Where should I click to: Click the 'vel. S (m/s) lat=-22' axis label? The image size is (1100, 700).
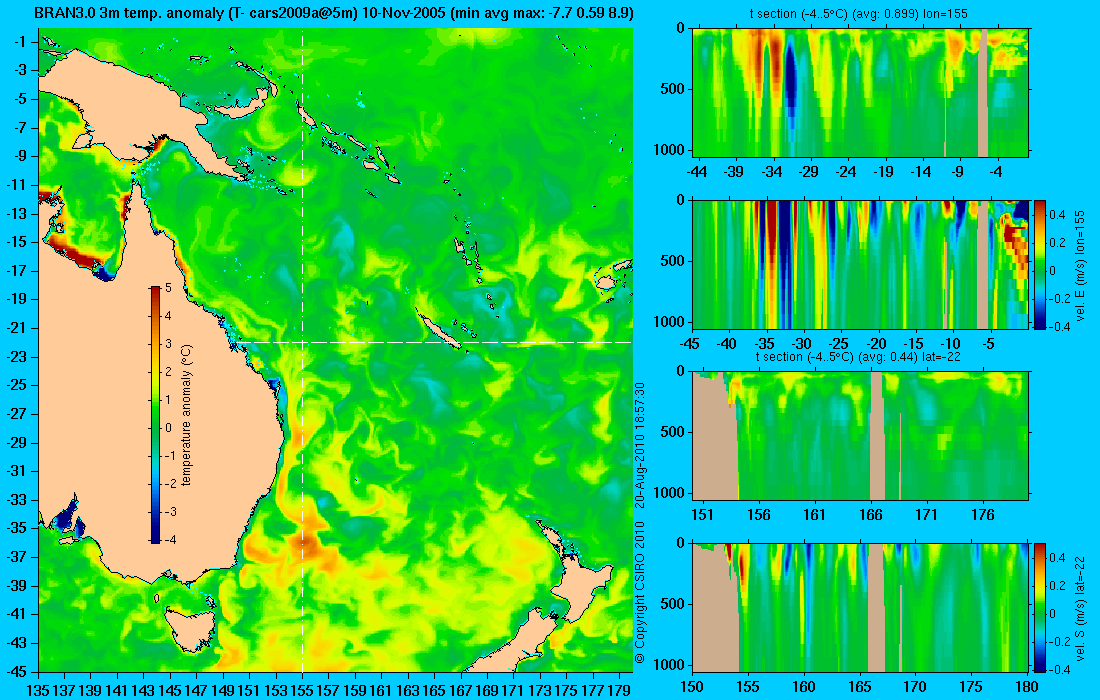1080,608
